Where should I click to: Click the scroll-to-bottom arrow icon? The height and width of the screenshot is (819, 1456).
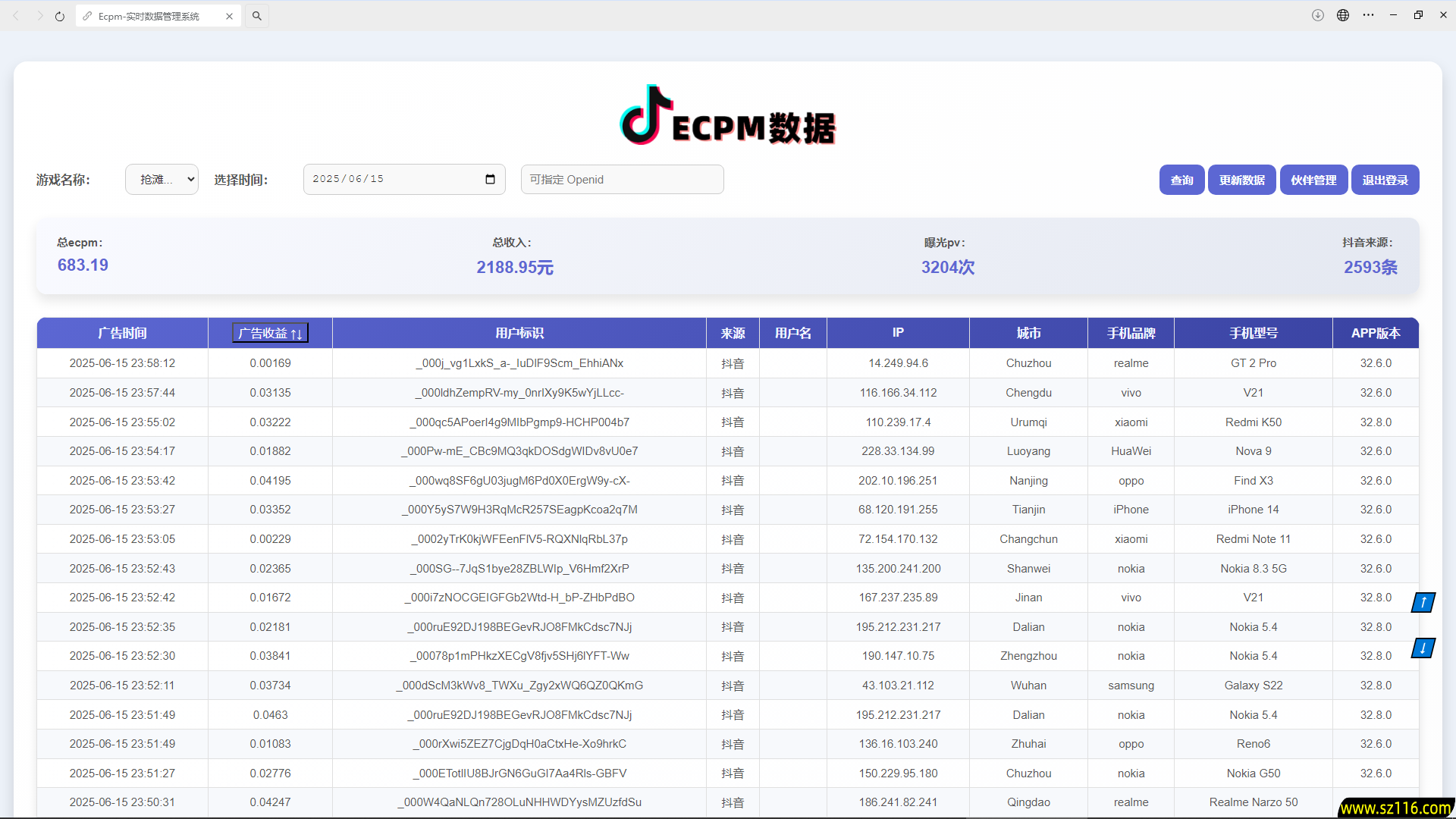pos(1423,648)
